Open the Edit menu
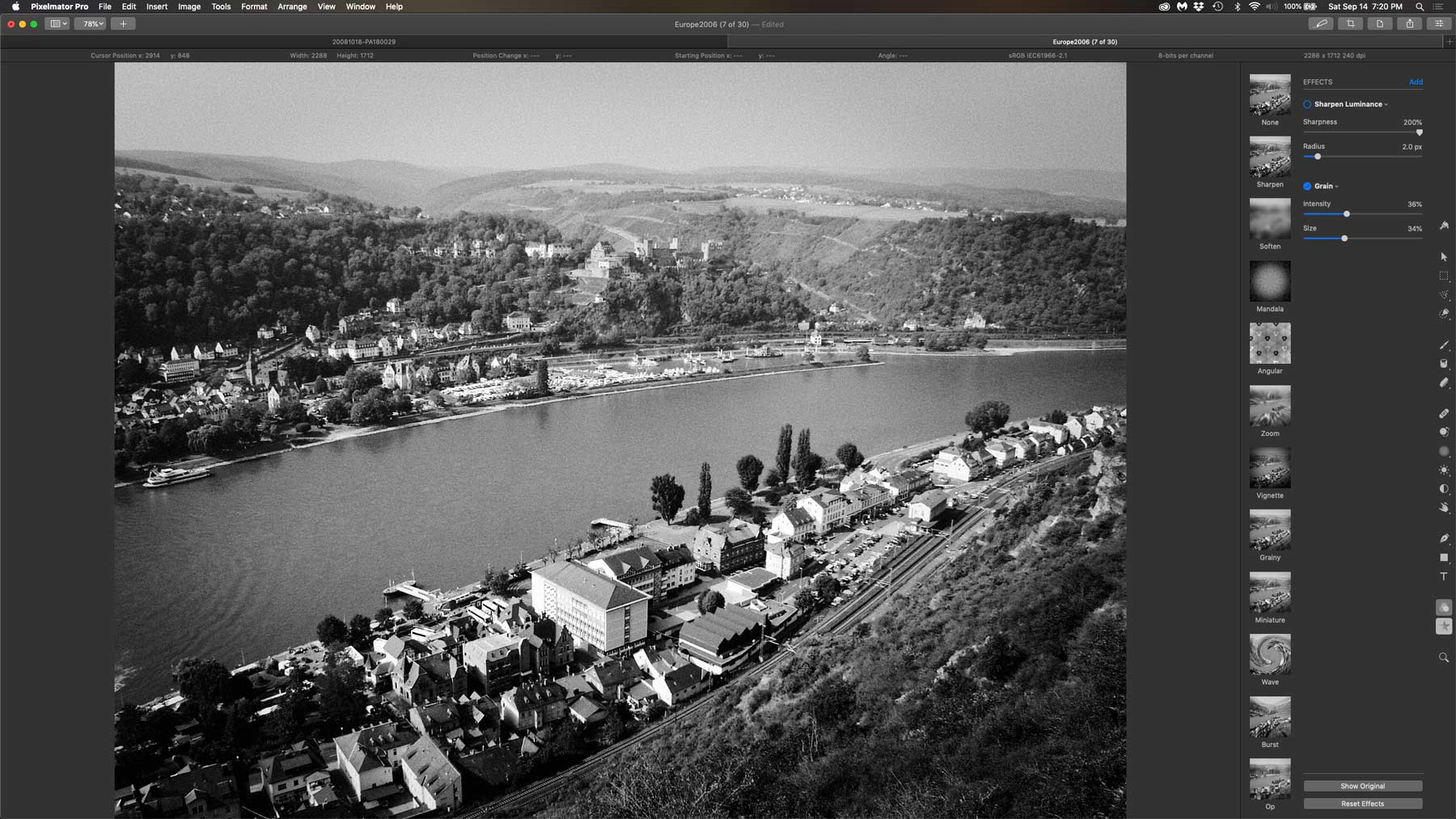The width and height of the screenshot is (1456, 819). [x=129, y=6]
